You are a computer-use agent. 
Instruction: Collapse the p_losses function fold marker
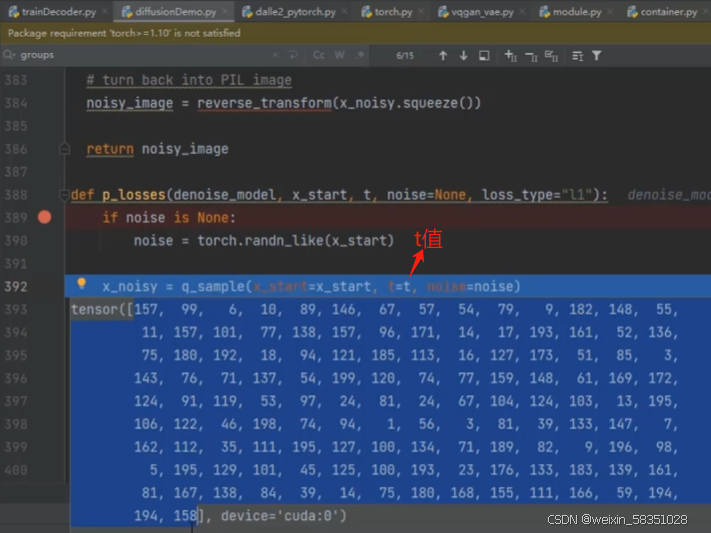(64, 195)
